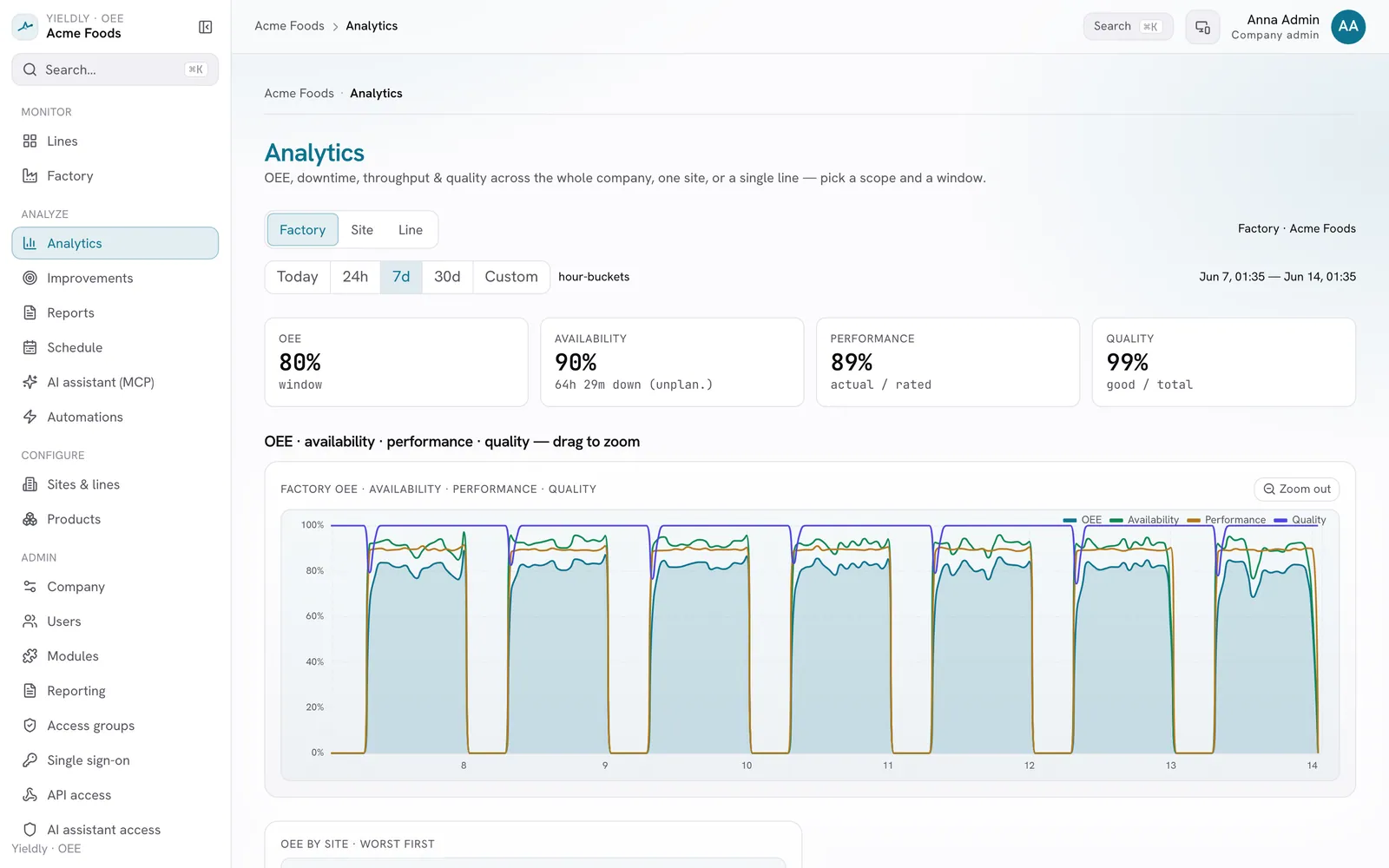Viewport: 1389px width, 868px height.
Task: Open the Lines page from sidebar
Action: (x=115, y=141)
